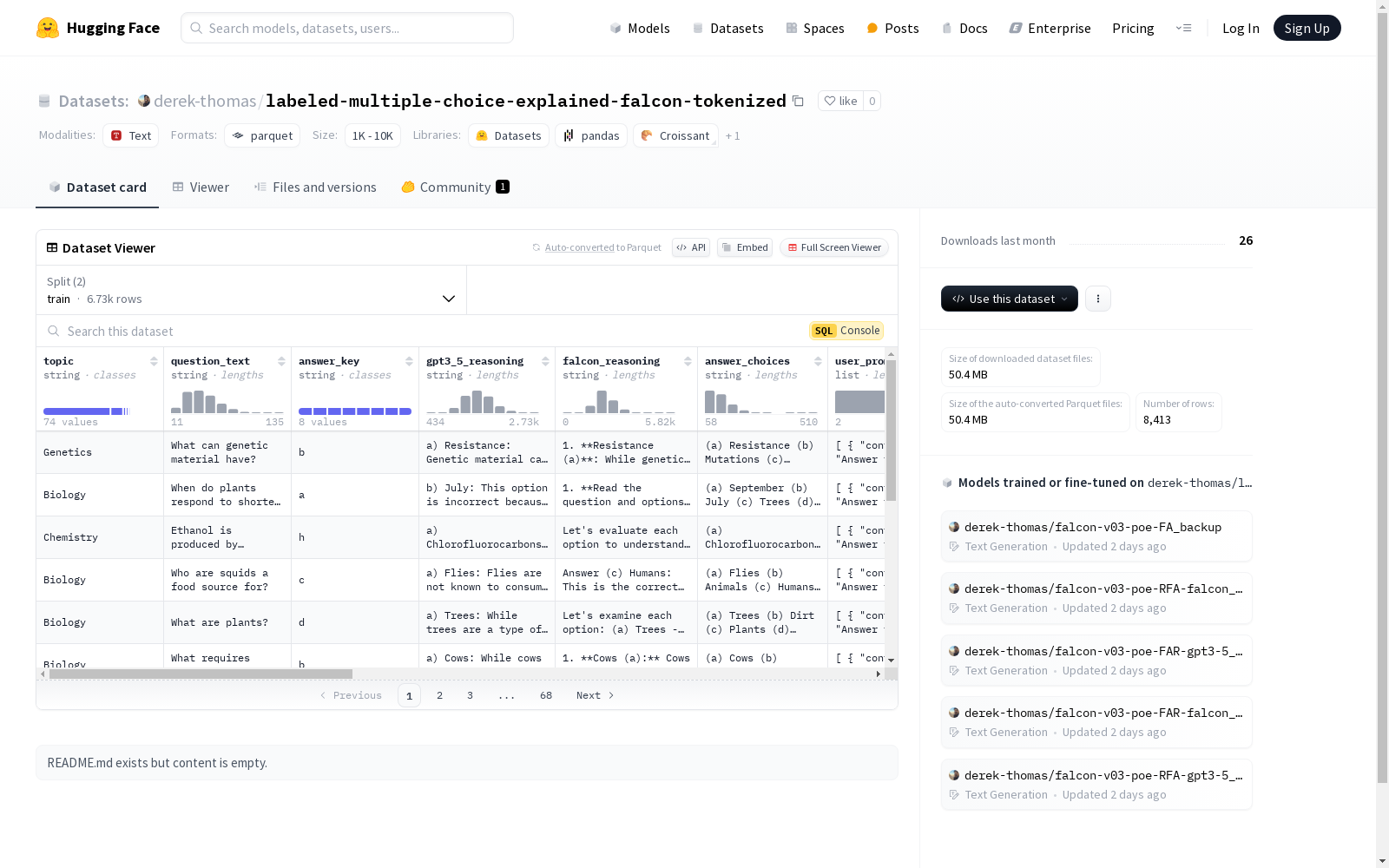
Task: Click the Sign Up button
Action: pos(1307,28)
